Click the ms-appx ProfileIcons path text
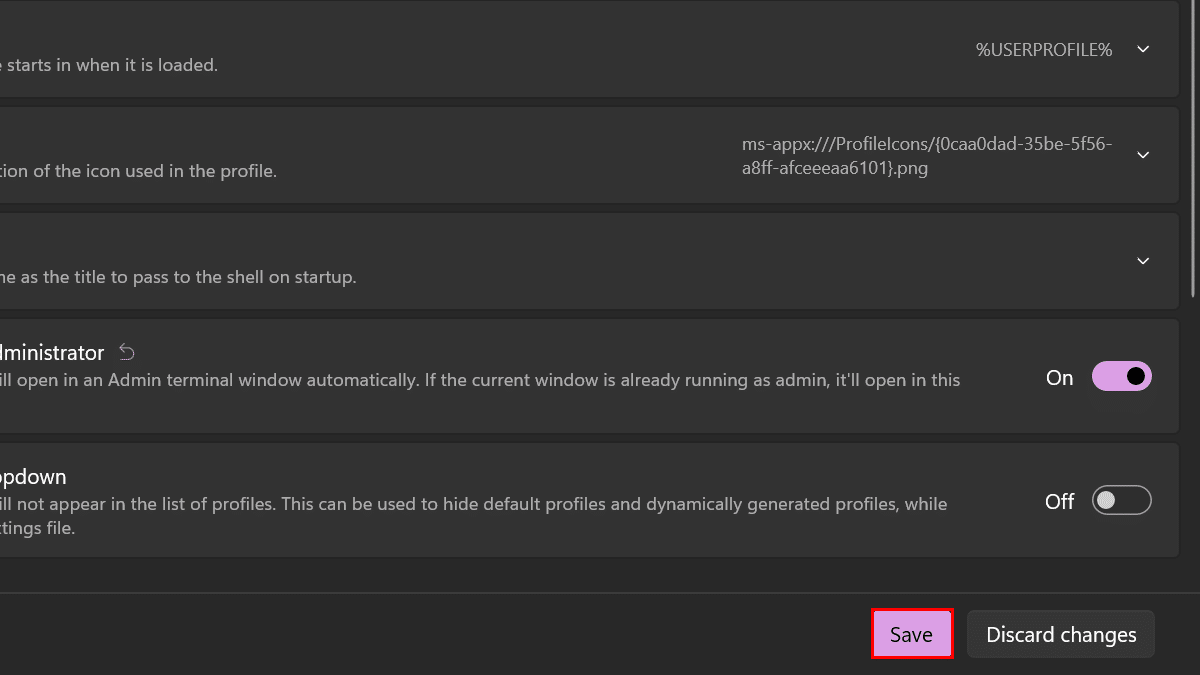The image size is (1200, 675). tap(926, 155)
